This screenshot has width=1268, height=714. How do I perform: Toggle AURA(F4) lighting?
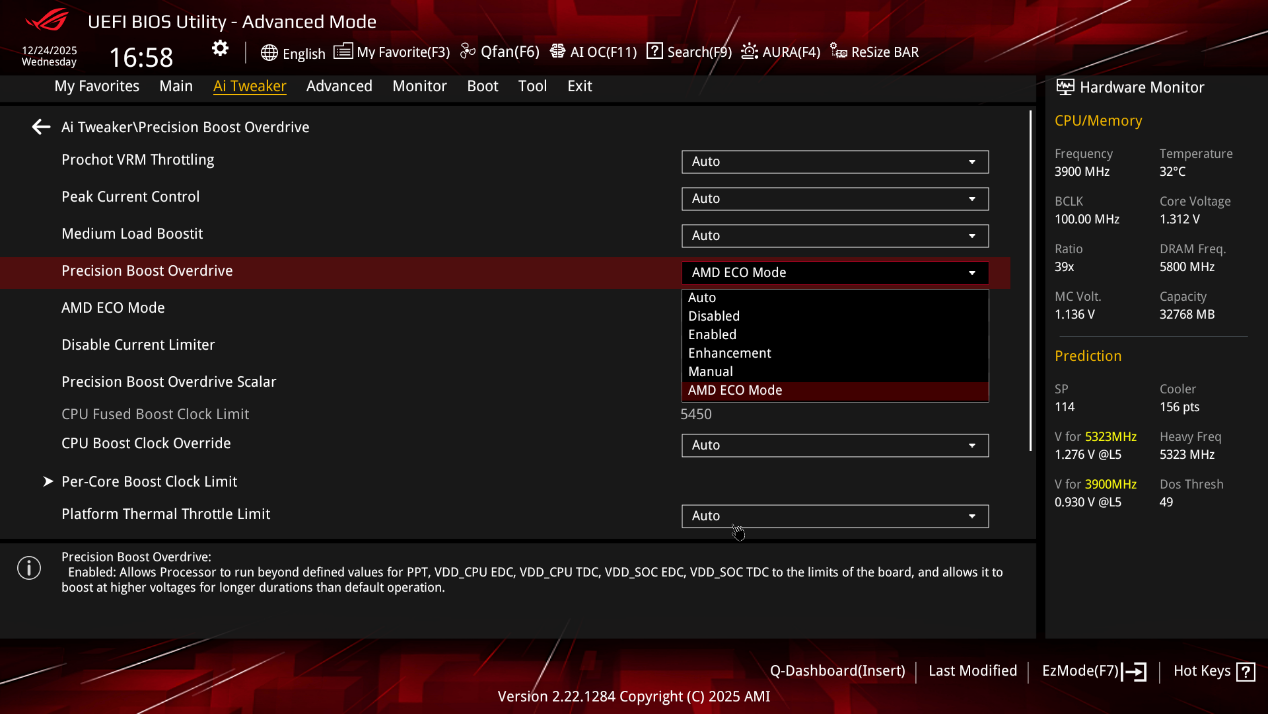coord(781,52)
